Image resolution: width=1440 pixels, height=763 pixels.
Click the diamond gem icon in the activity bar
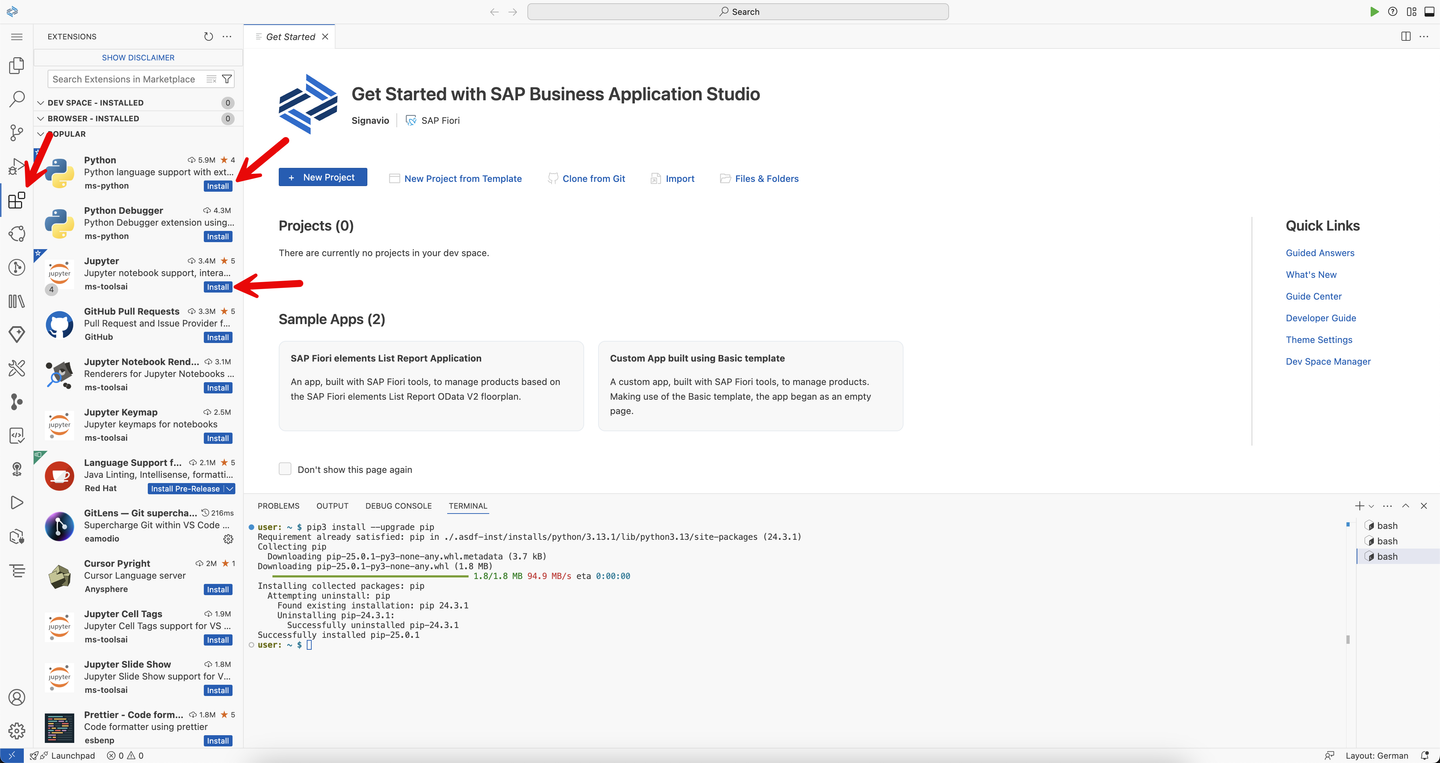pyautogui.click(x=16, y=334)
